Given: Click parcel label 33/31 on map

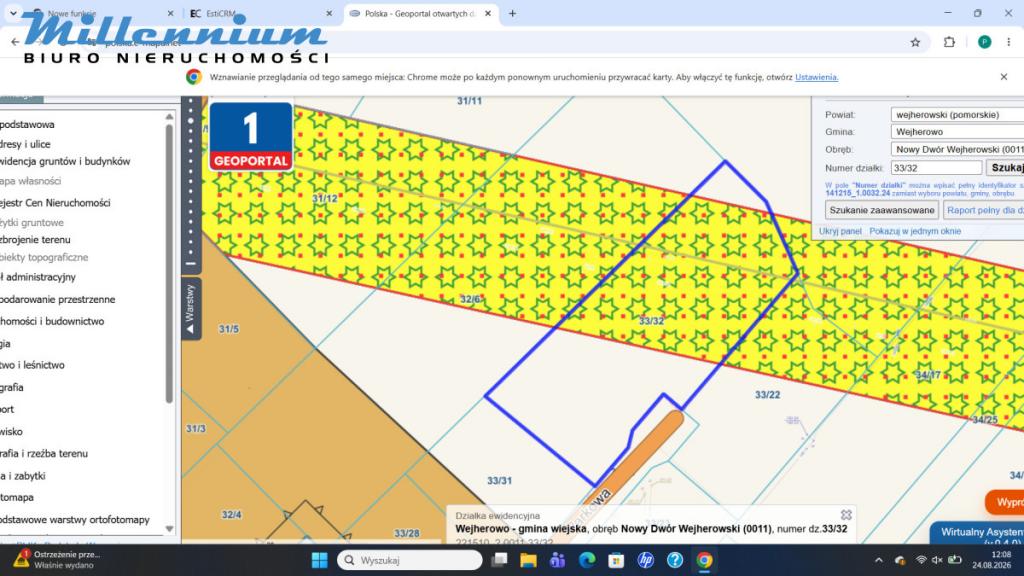Looking at the screenshot, I should tap(500, 481).
